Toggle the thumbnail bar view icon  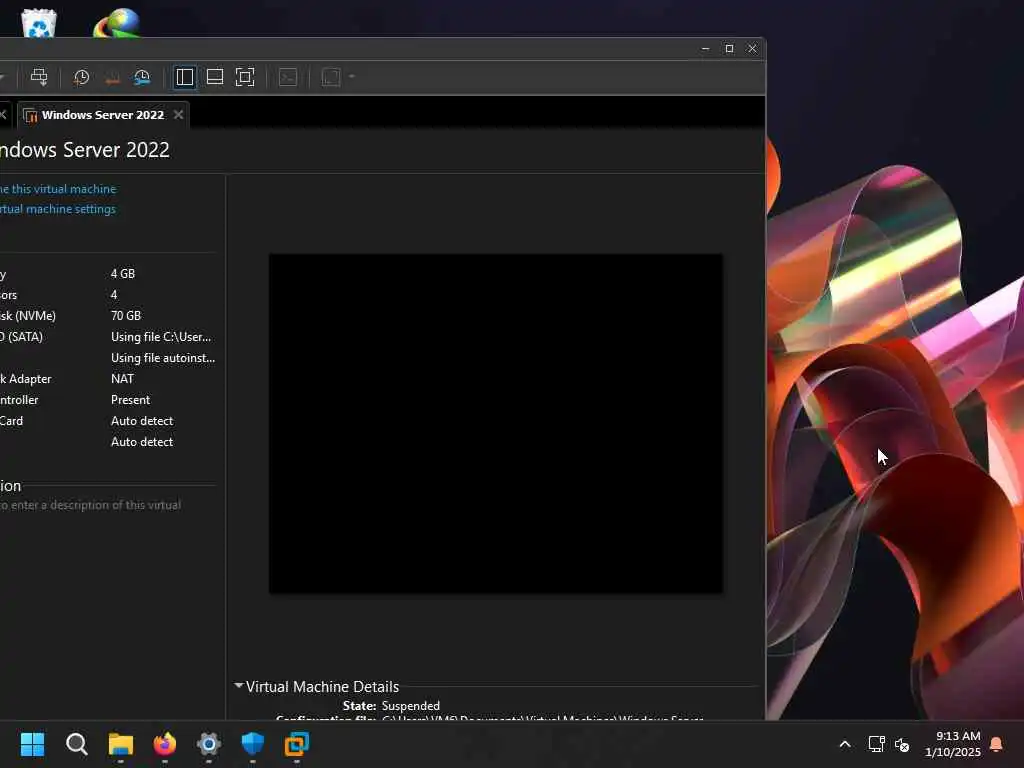click(215, 77)
